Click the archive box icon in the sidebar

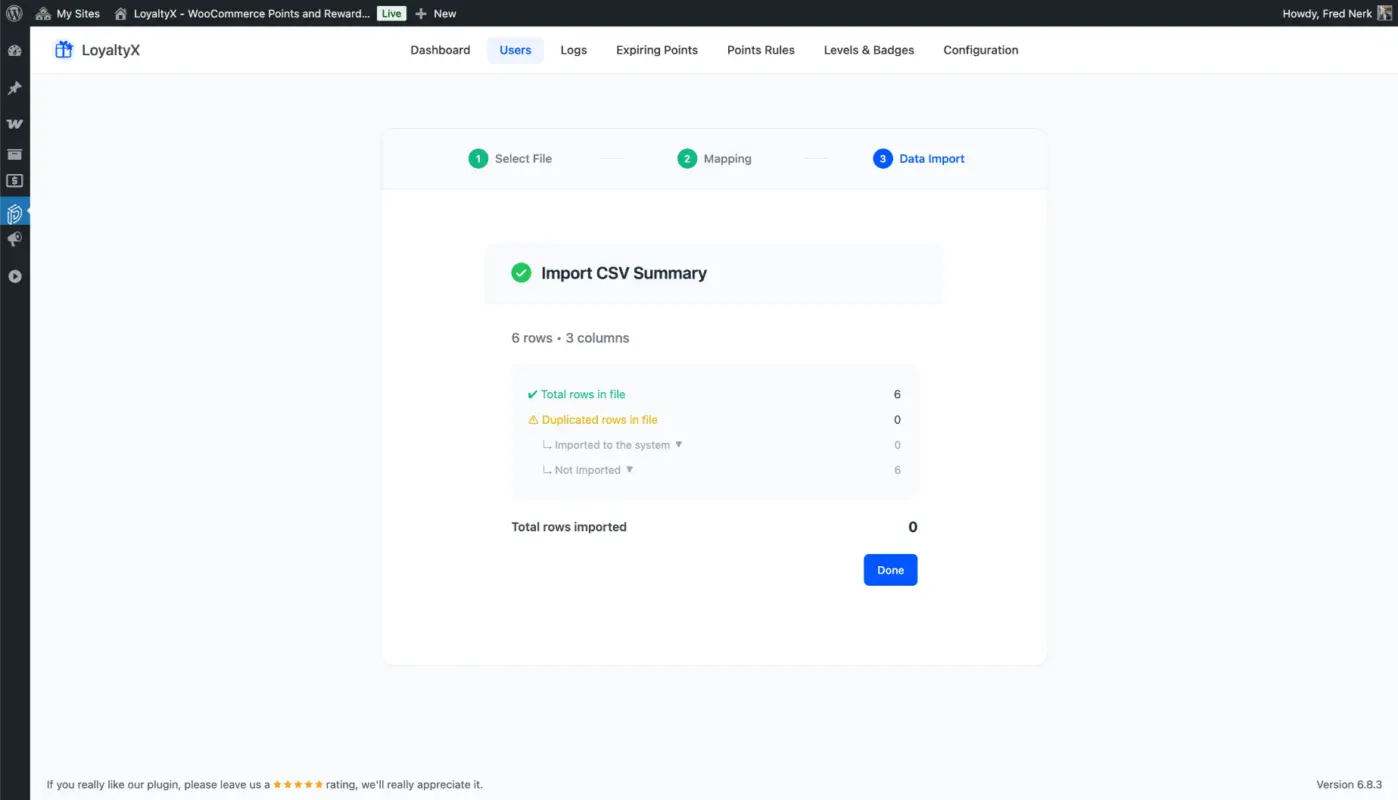tap(14, 154)
